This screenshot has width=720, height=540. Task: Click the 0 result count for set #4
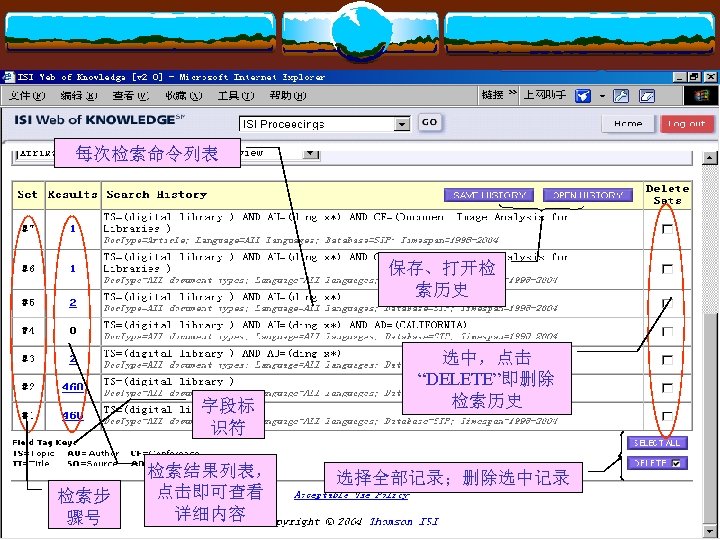click(x=73, y=331)
